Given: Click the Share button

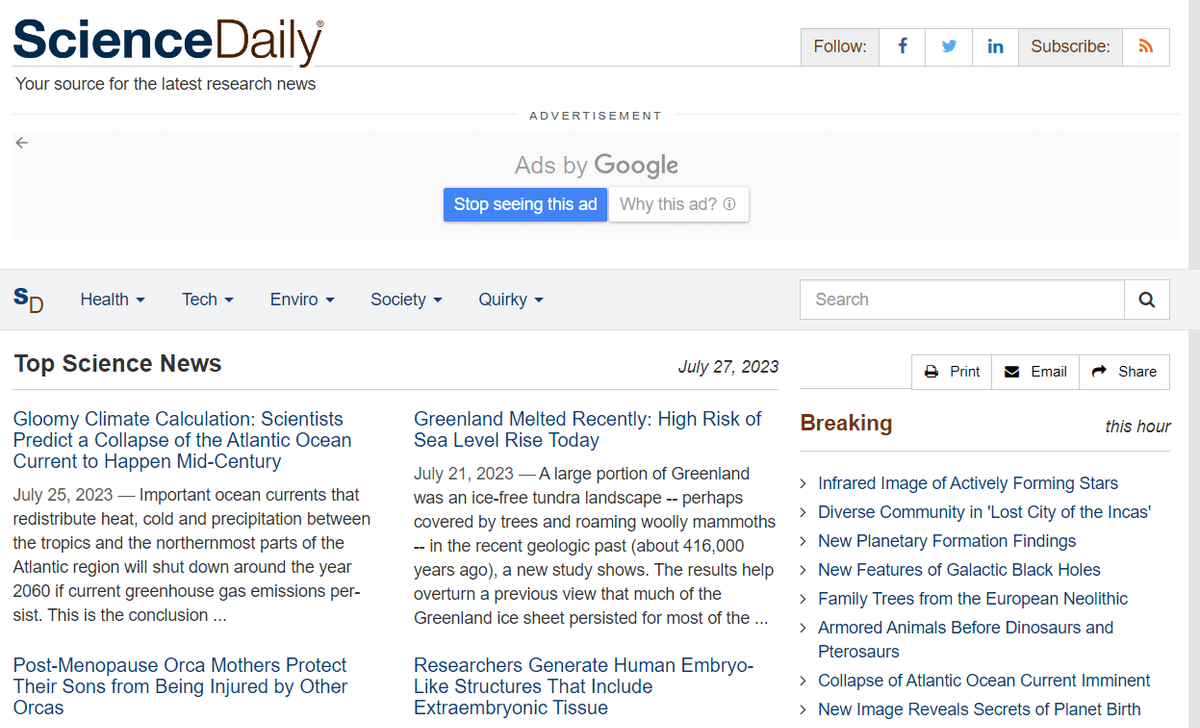Looking at the screenshot, I should (x=1124, y=371).
